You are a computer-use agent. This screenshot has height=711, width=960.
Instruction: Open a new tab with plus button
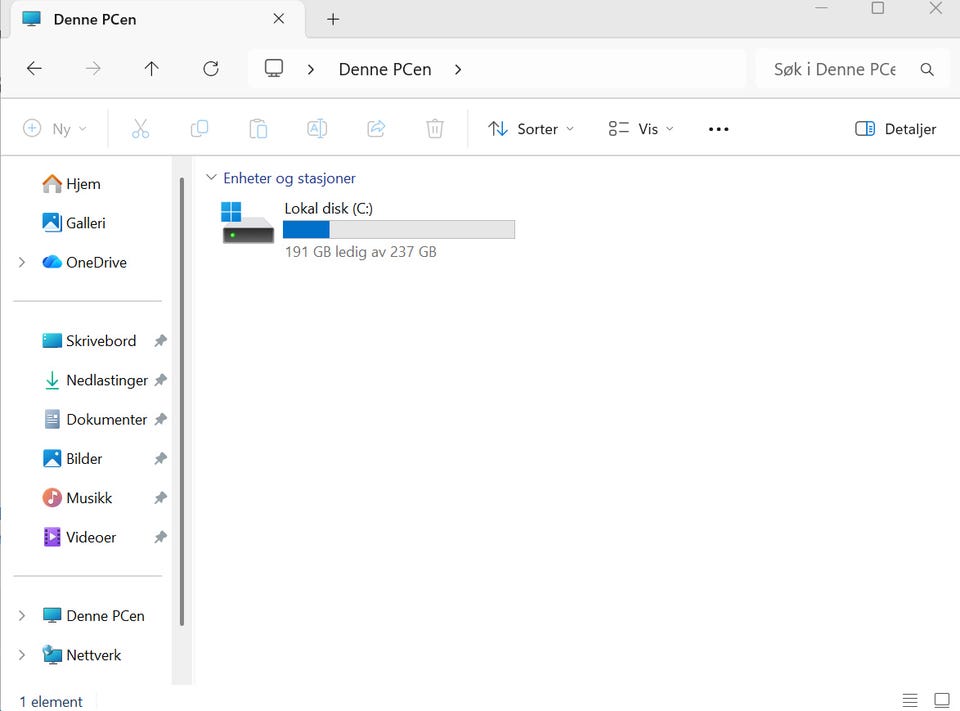[333, 19]
